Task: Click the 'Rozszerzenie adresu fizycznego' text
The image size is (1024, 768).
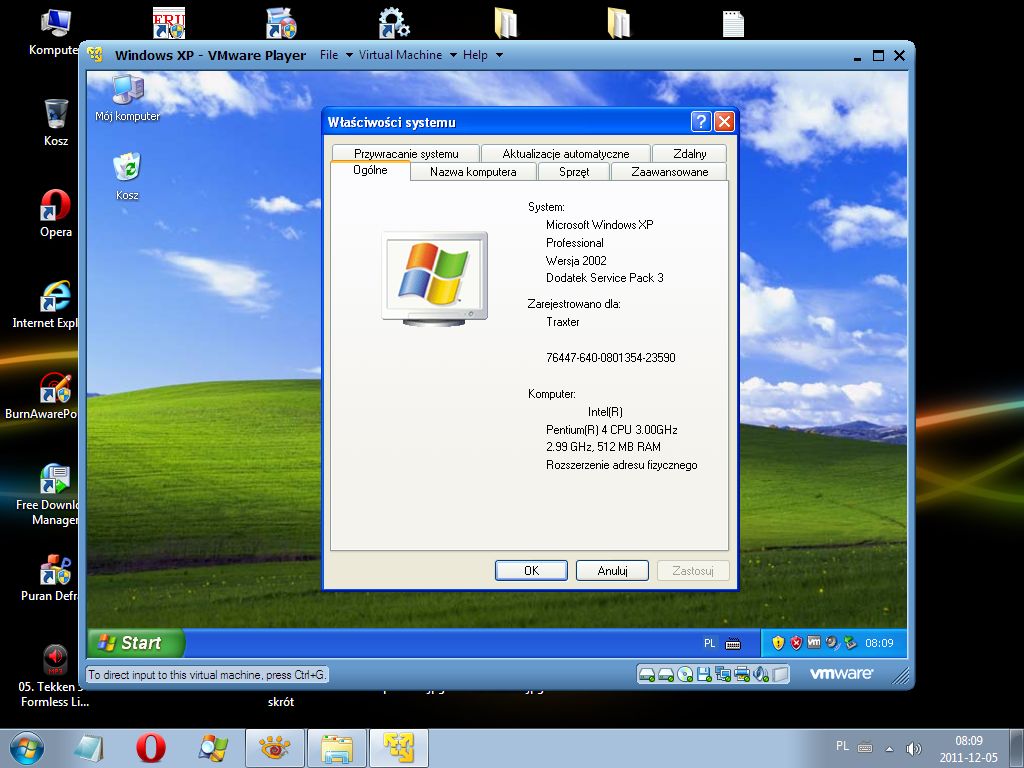Action: tap(622, 465)
